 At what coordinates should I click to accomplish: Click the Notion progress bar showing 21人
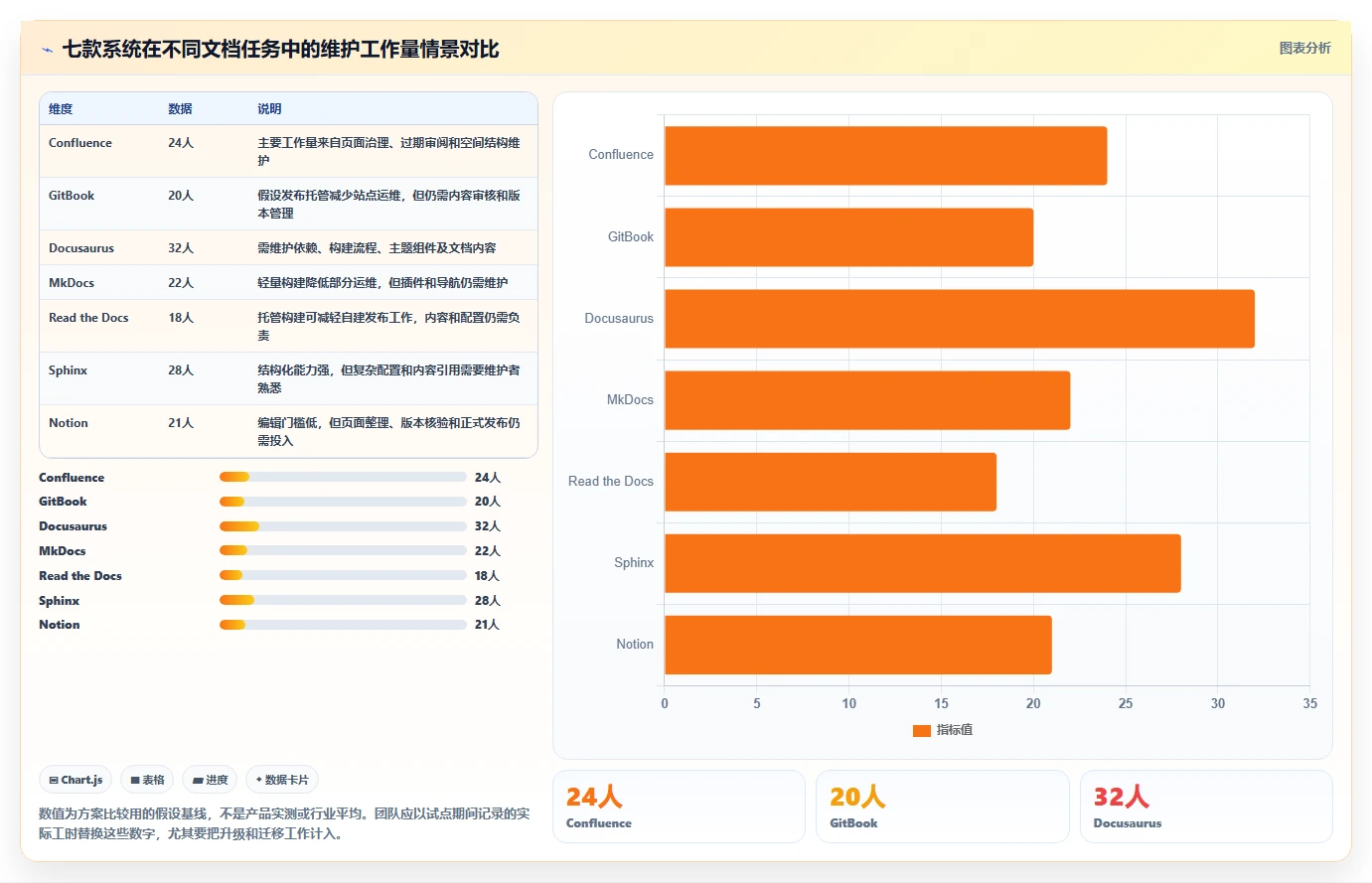[x=343, y=625]
